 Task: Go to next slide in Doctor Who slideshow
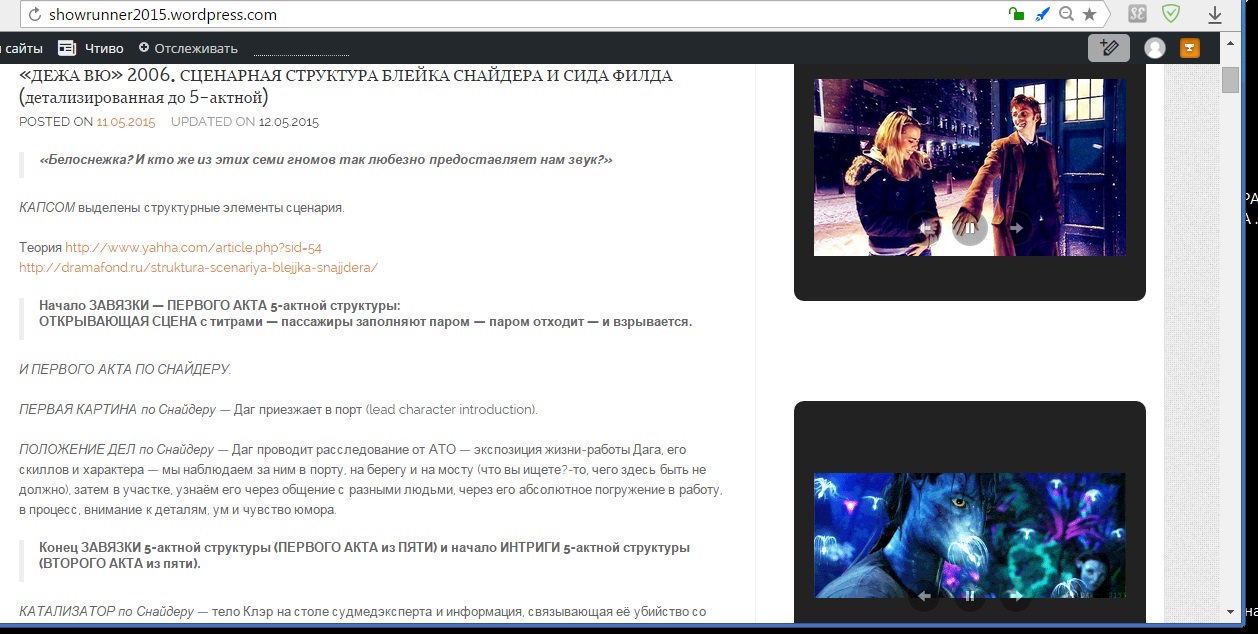pos(1015,228)
